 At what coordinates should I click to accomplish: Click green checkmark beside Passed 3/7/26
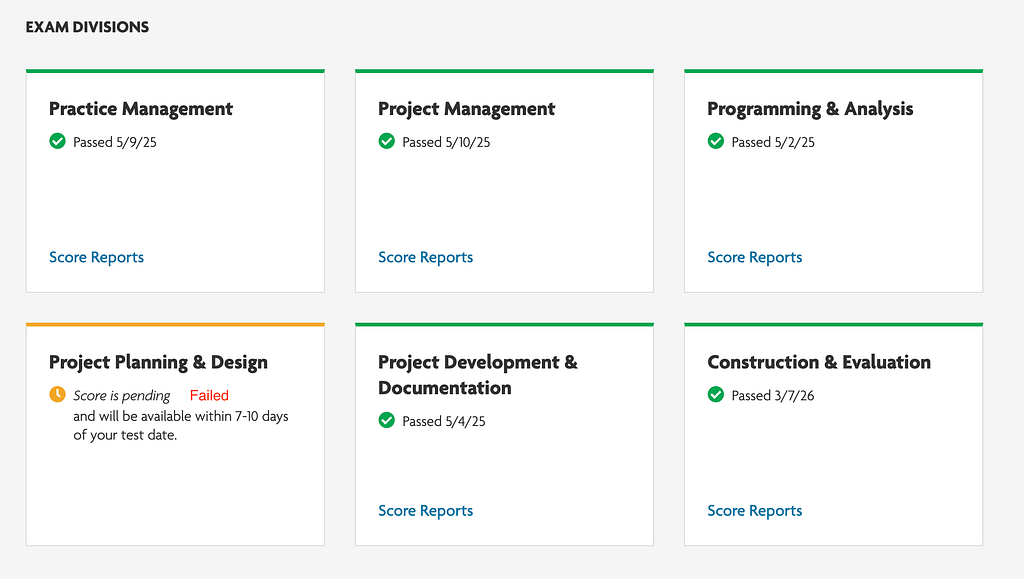pyautogui.click(x=715, y=395)
